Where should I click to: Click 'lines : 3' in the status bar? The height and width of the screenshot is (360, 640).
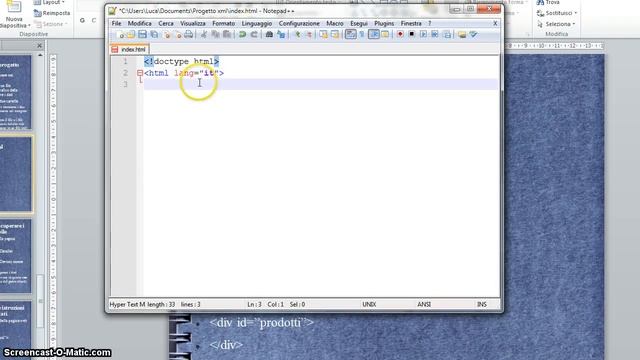point(191,304)
